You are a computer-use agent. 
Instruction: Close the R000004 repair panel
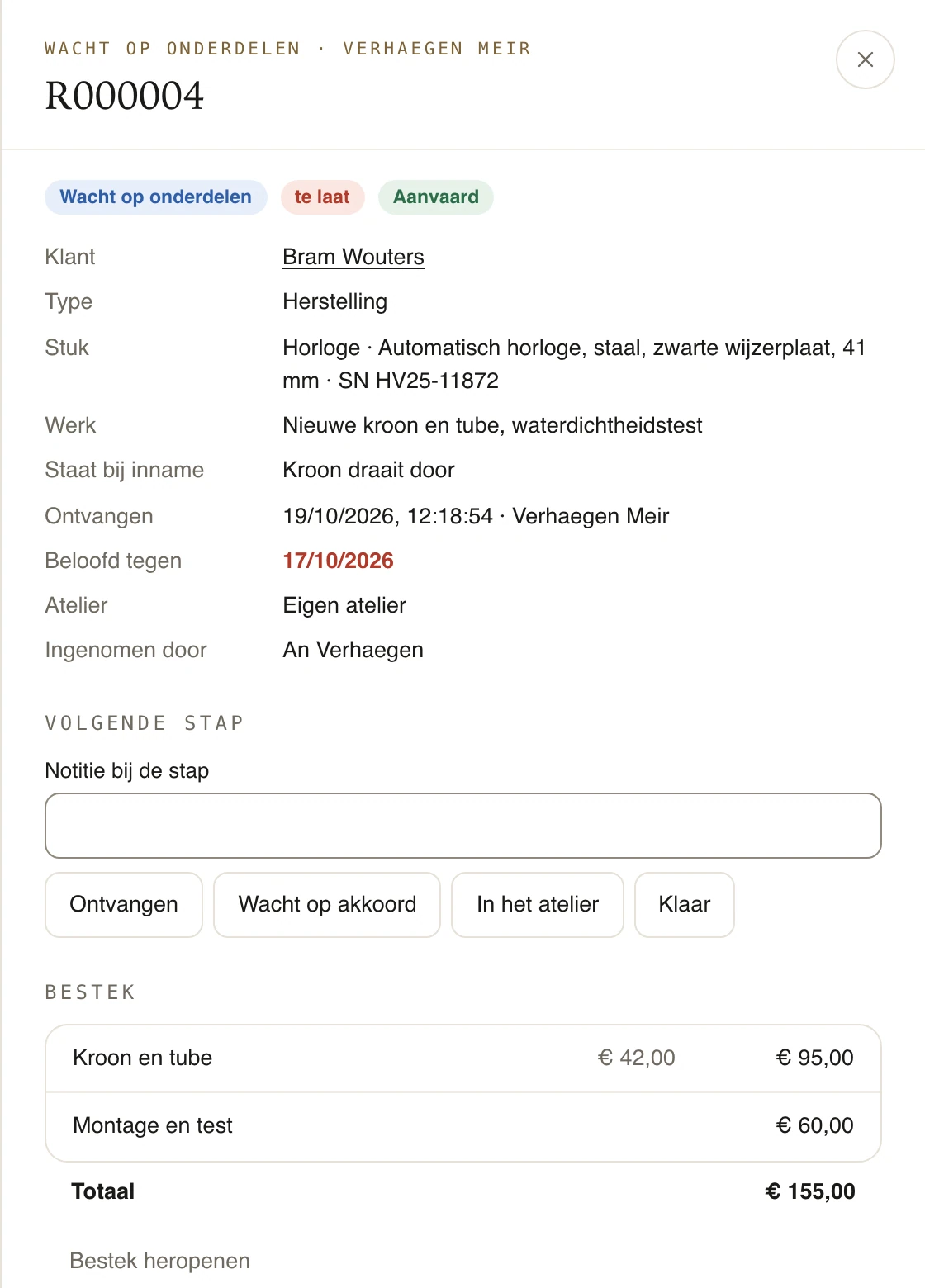pos(865,59)
